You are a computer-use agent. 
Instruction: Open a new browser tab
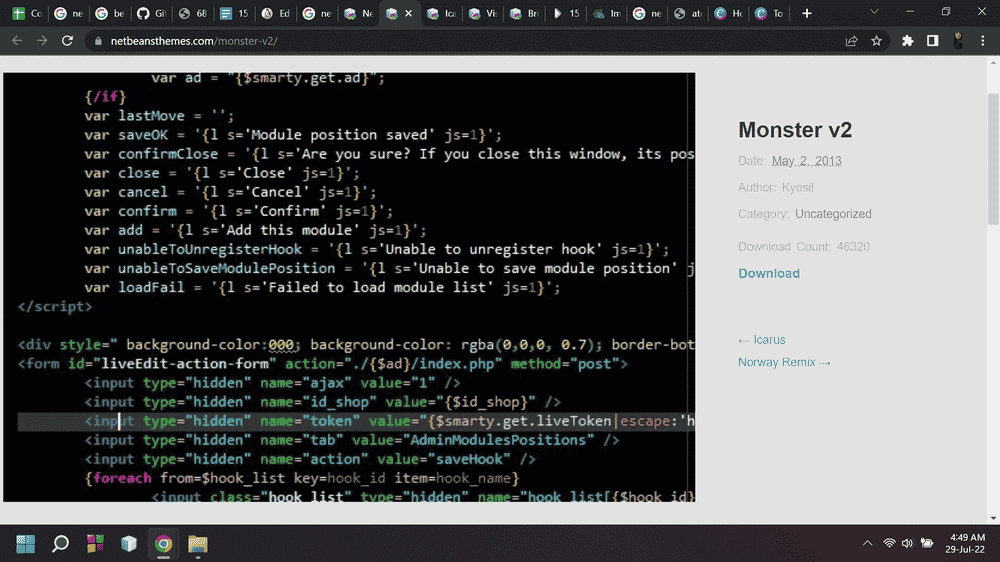point(807,13)
